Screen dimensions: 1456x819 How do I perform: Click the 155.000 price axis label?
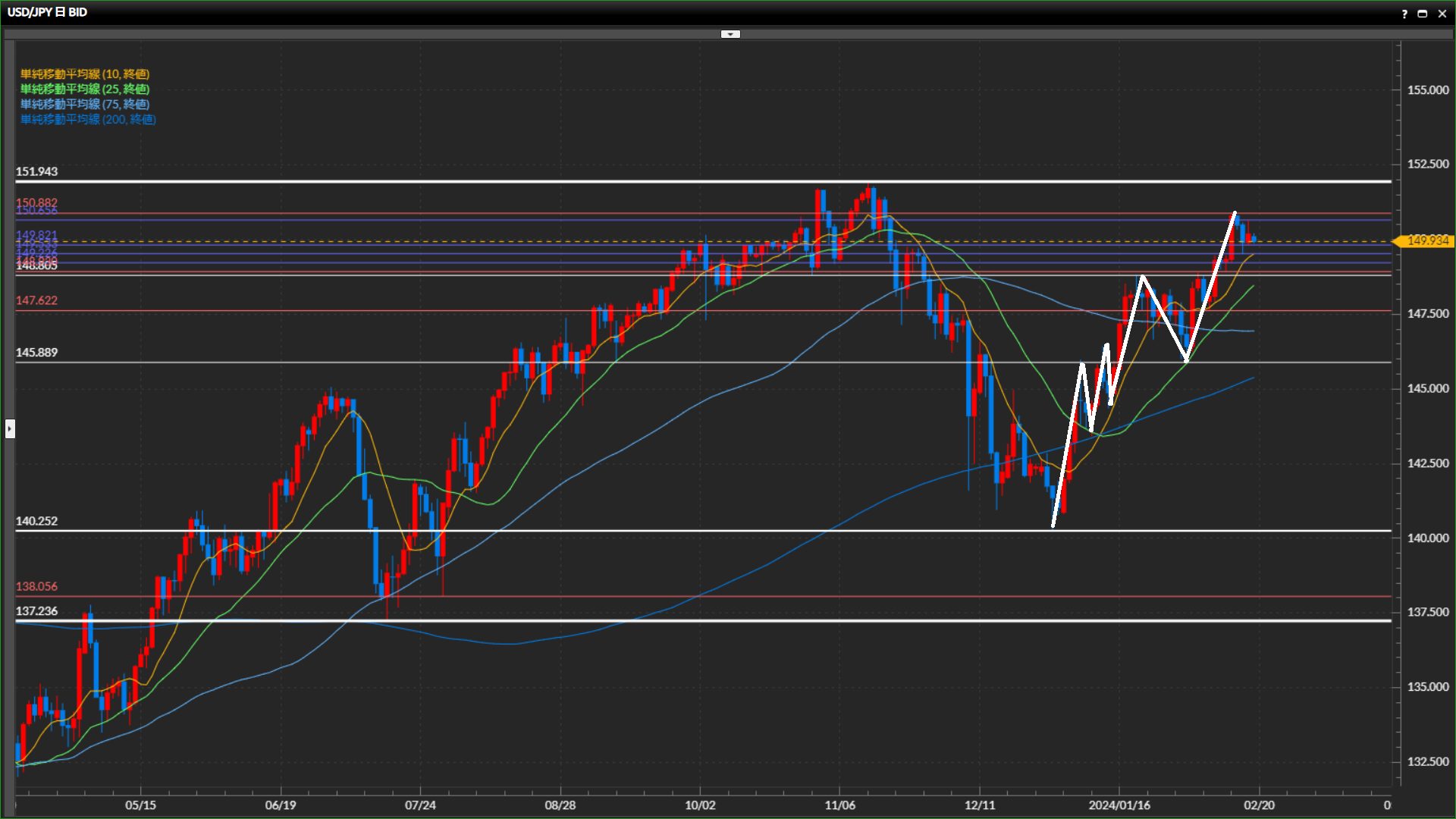pyautogui.click(x=1427, y=90)
